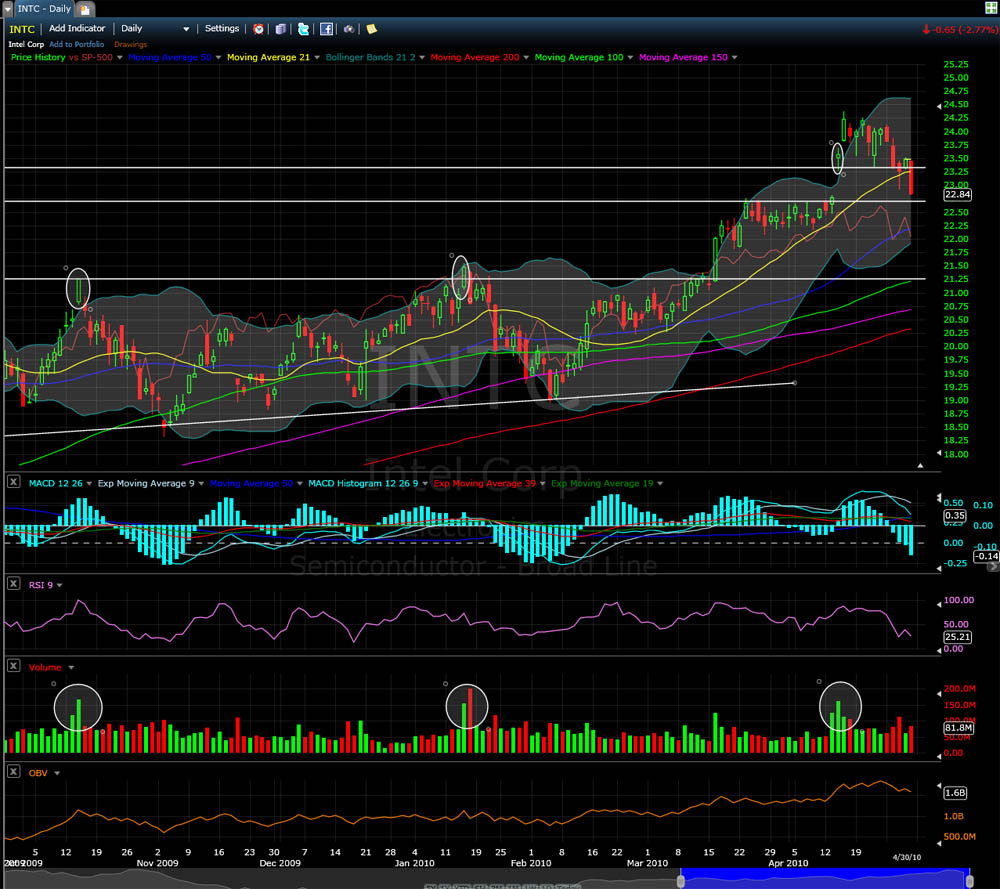Open the Settings menu
The height and width of the screenshot is (889, 1000).
pyautogui.click(x=221, y=29)
